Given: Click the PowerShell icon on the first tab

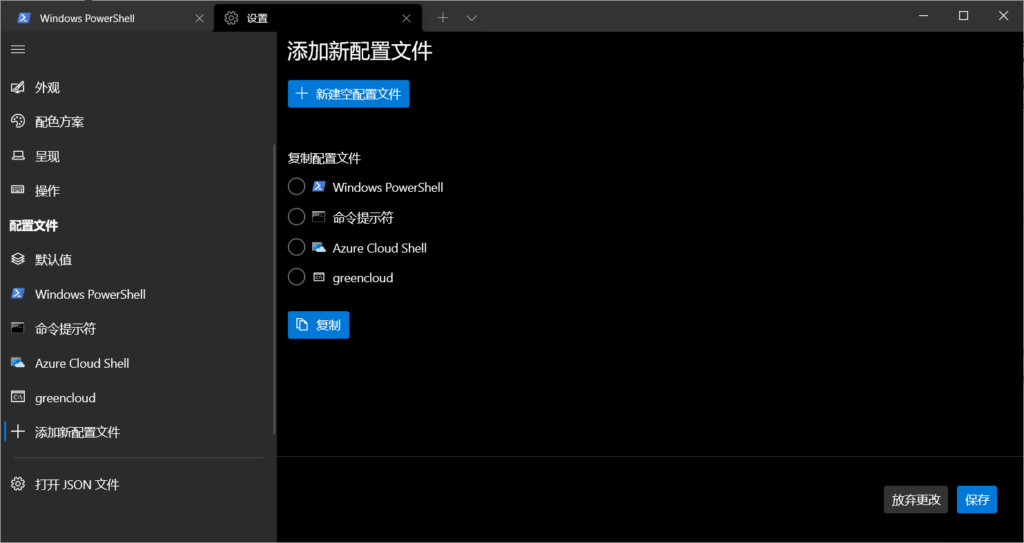Looking at the screenshot, I should click(x=24, y=18).
